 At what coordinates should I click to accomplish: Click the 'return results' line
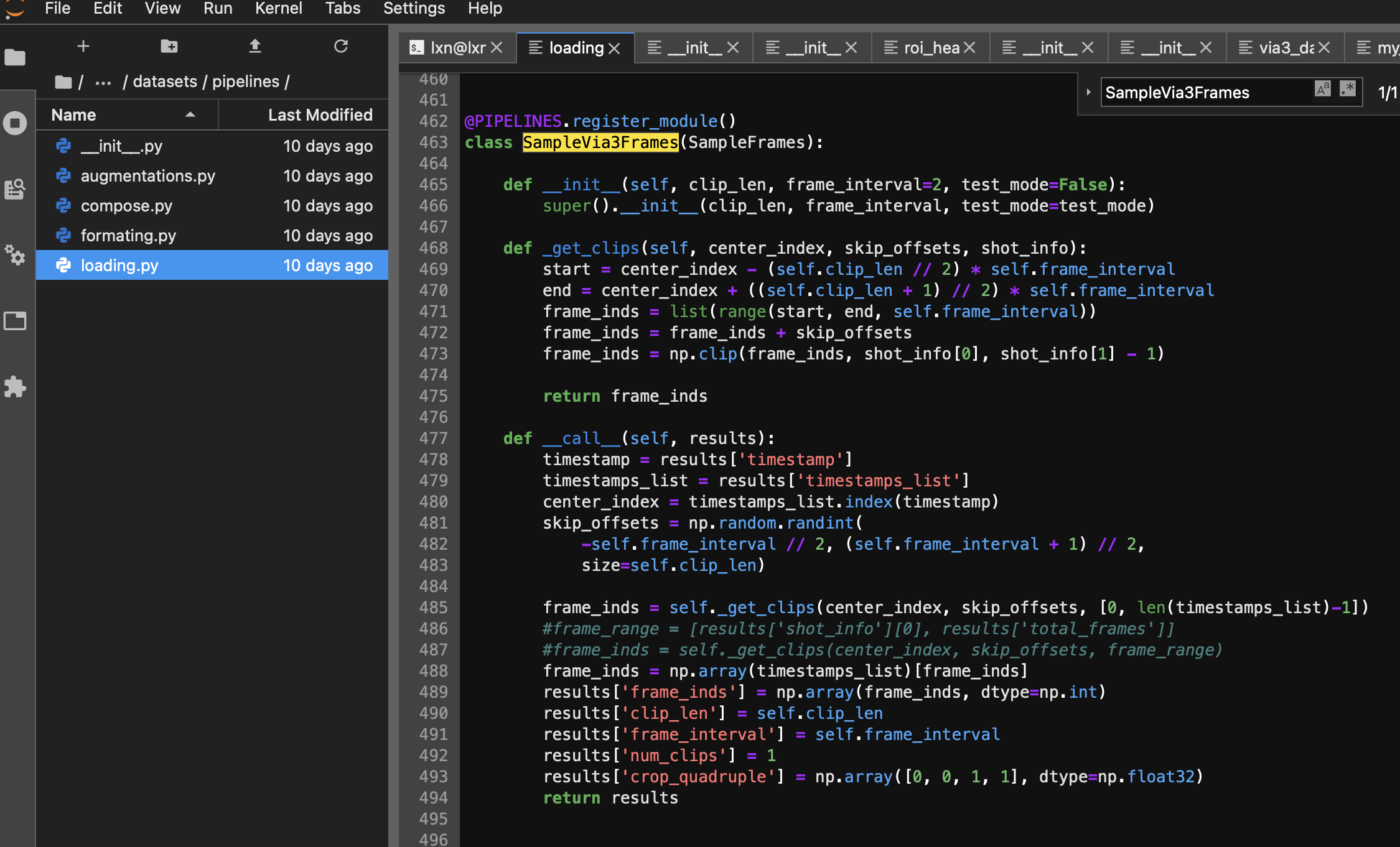click(610, 798)
